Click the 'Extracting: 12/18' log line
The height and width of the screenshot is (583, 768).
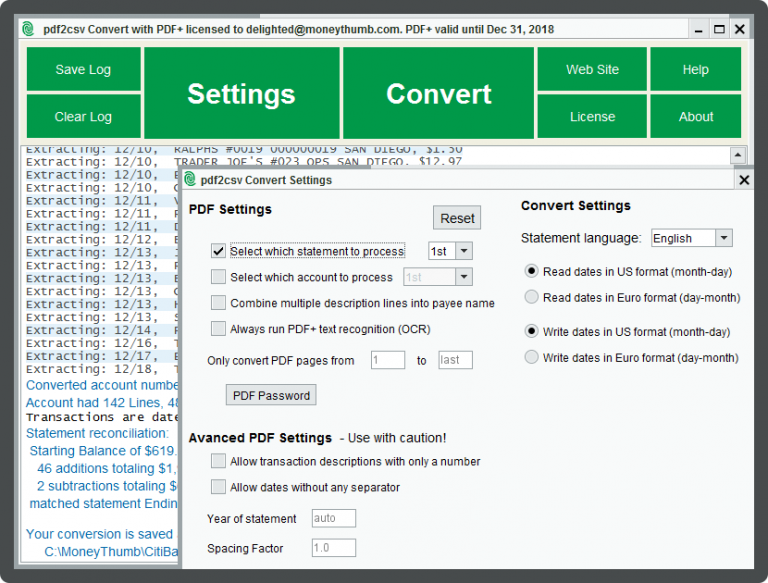(x=102, y=369)
